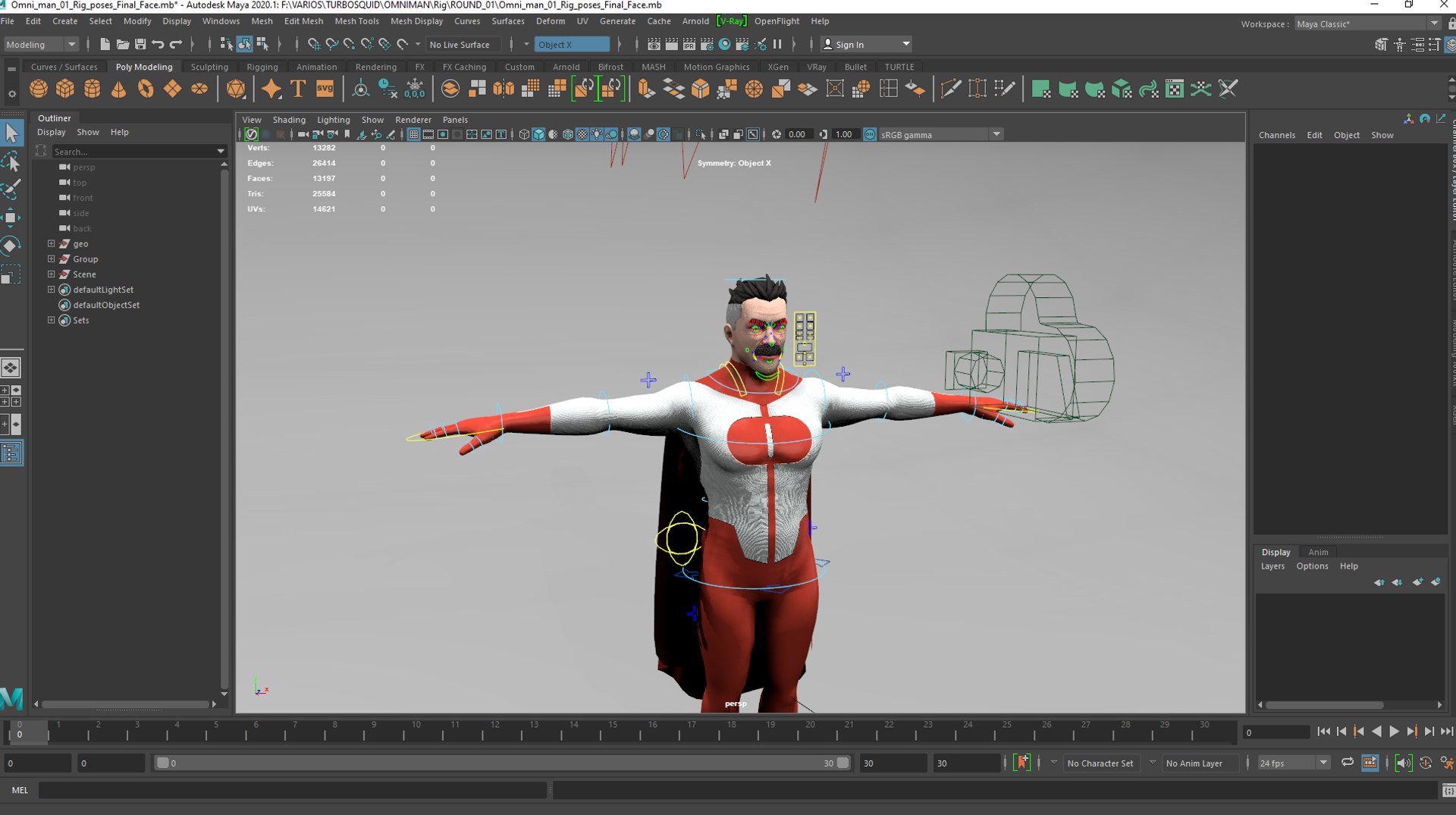Toggle the viewport textured display button

[x=582, y=134]
